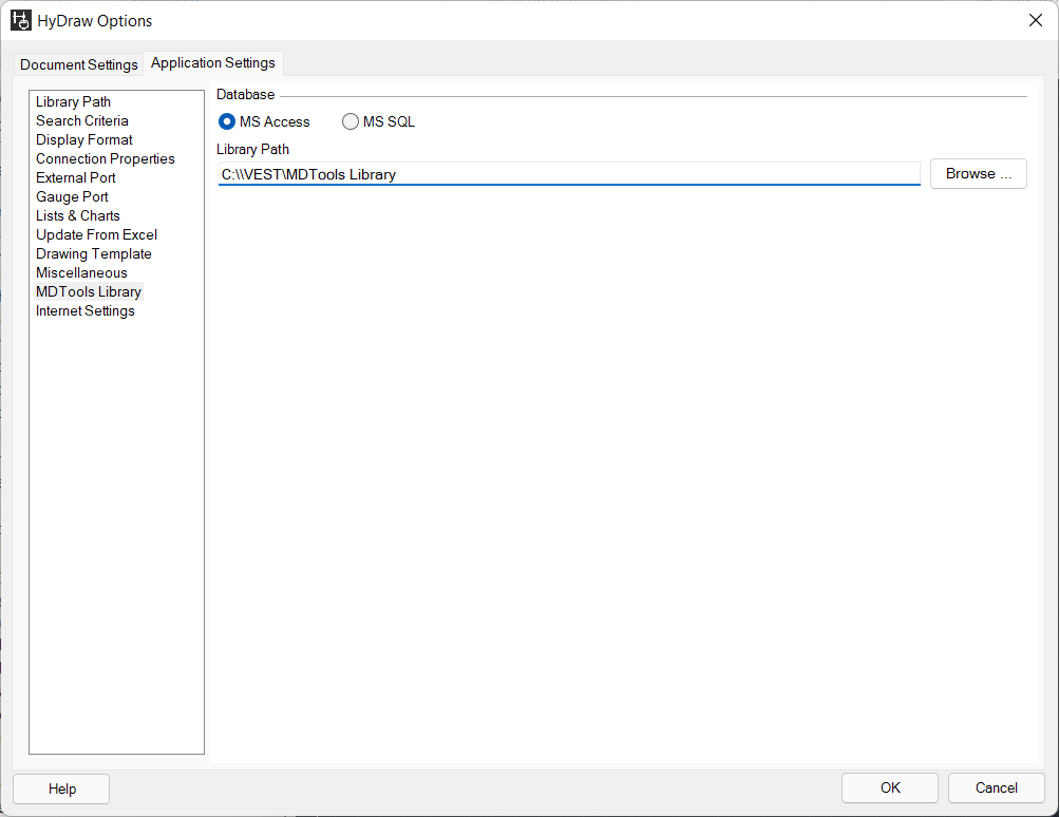Close the HyDraw Options dialog

[1035, 20]
